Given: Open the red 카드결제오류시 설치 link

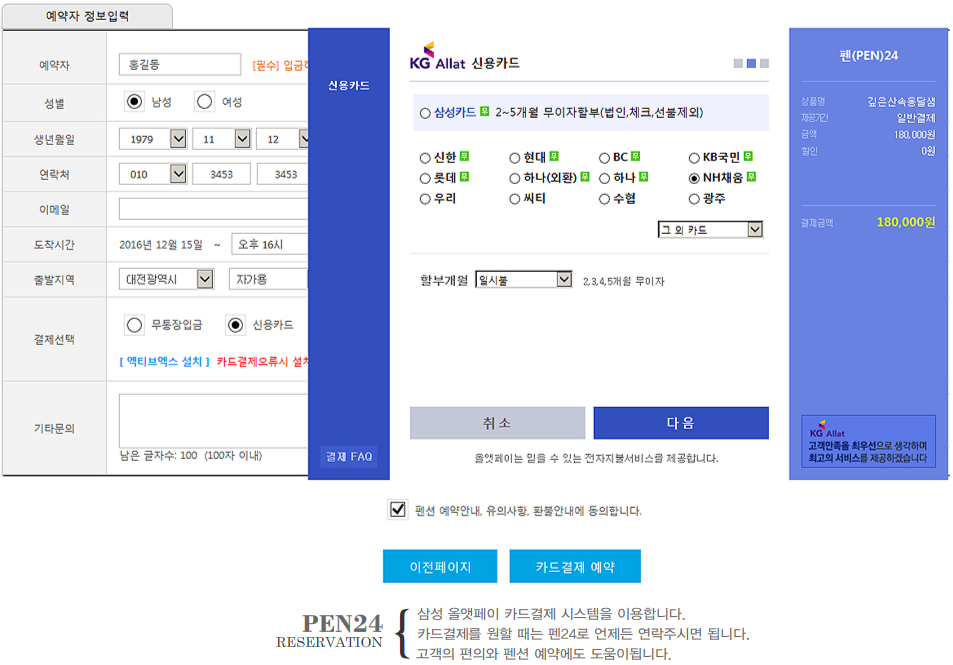Looking at the screenshot, I should click(263, 362).
